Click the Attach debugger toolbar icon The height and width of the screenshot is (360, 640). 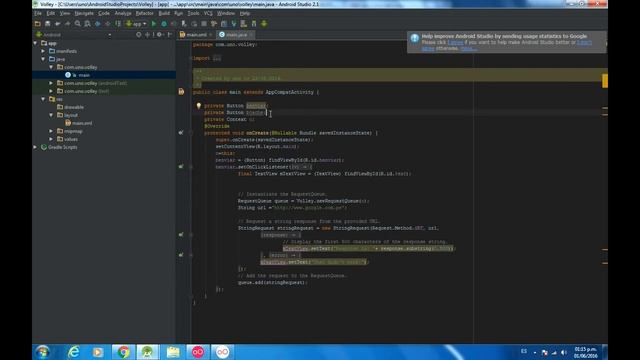tap(184, 24)
